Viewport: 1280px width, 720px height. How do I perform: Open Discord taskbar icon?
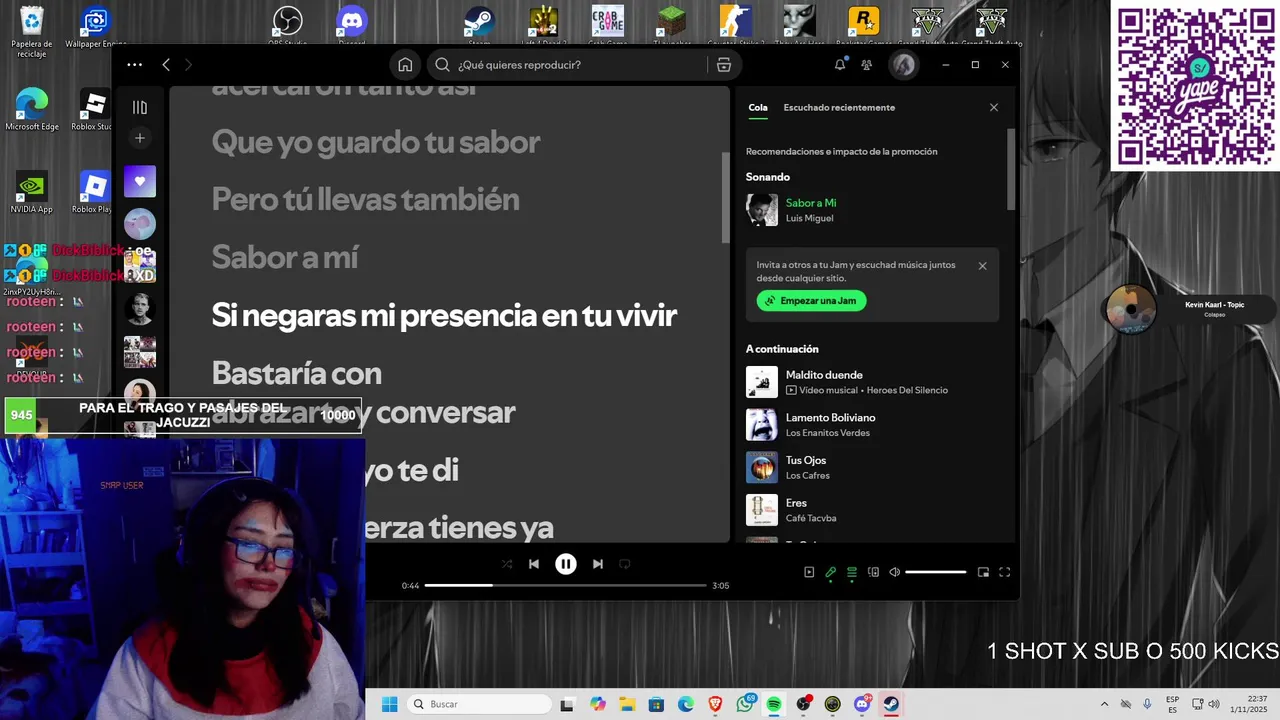(862, 704)
